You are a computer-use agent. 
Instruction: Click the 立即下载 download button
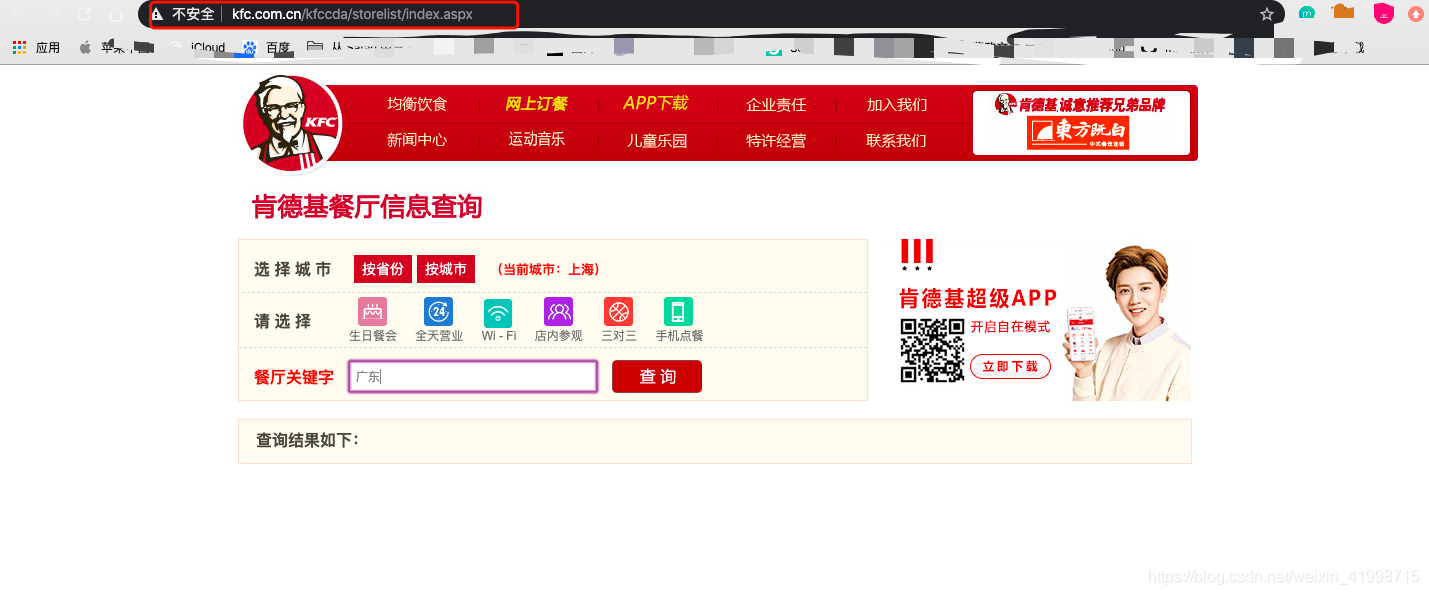[x=1010, y=367]
